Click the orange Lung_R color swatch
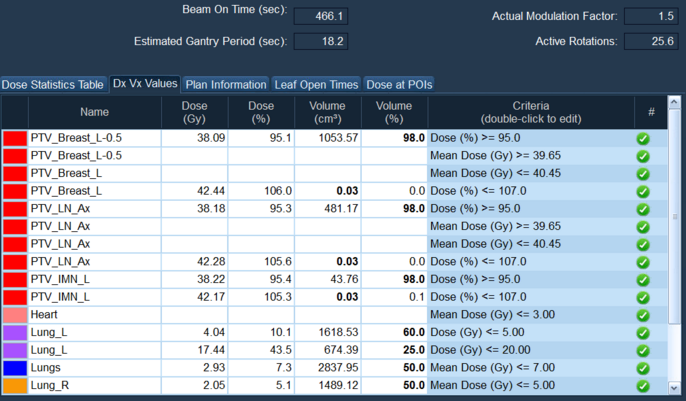The width and height of the screenshot is (686, 401). coord(15,386)
